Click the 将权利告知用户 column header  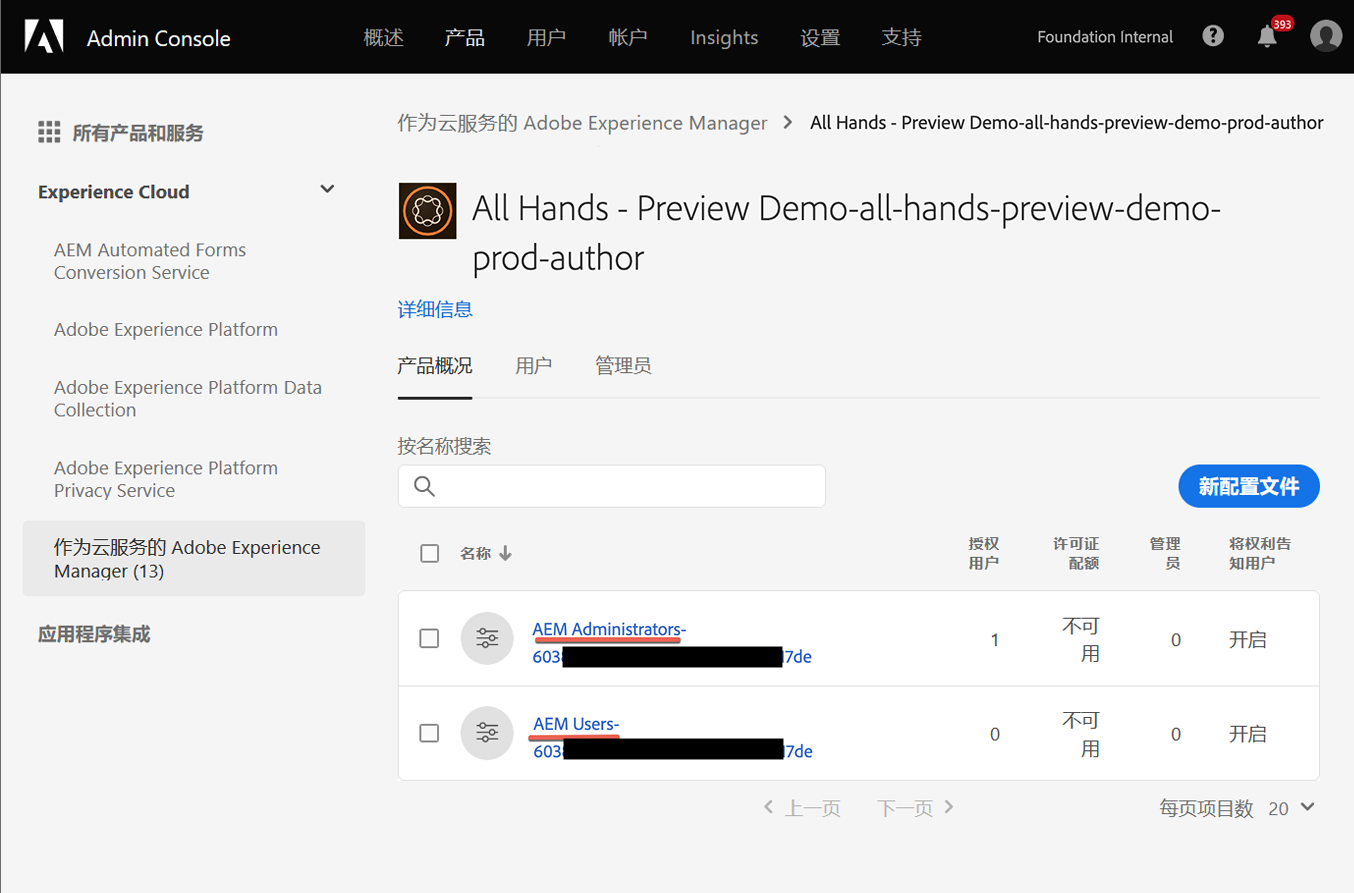click(x=1260, y=553)
